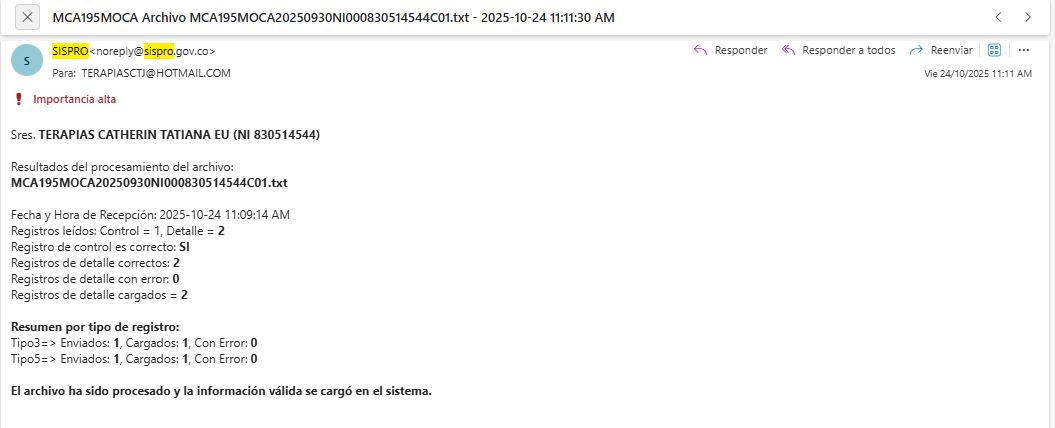Click the red high importance exclamation icon
This screenshot has width=1055, height=428.
pos(18,99)
